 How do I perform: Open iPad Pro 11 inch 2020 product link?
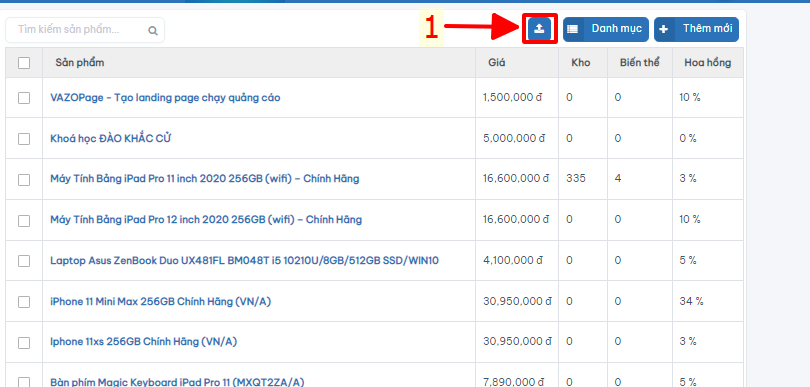(205, 179)
